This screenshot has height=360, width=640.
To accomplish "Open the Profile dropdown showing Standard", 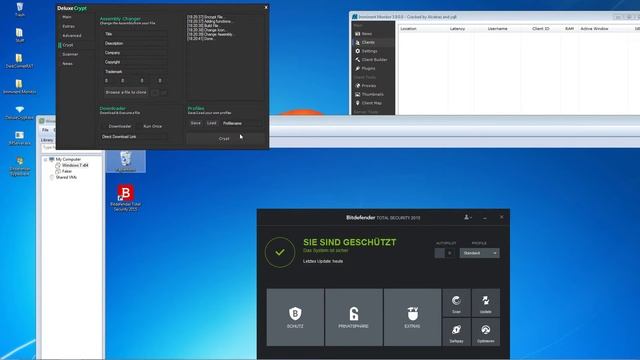I will pyautogui.click(x=479, y=253).
